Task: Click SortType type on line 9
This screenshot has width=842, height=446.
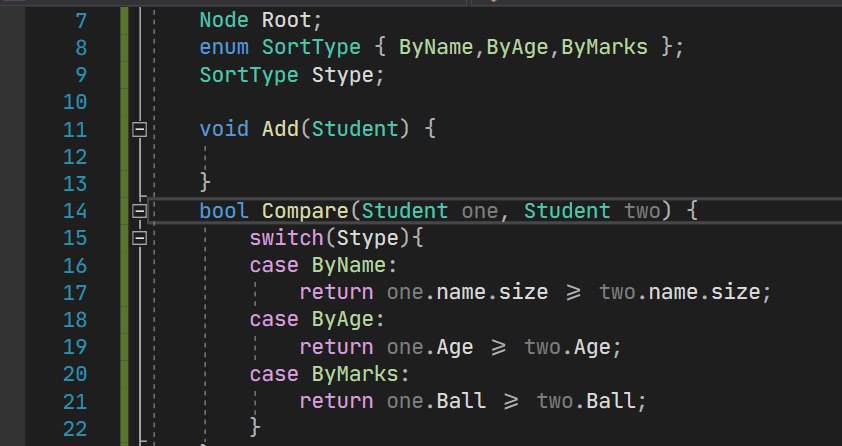Action: (x=249, y=75)
